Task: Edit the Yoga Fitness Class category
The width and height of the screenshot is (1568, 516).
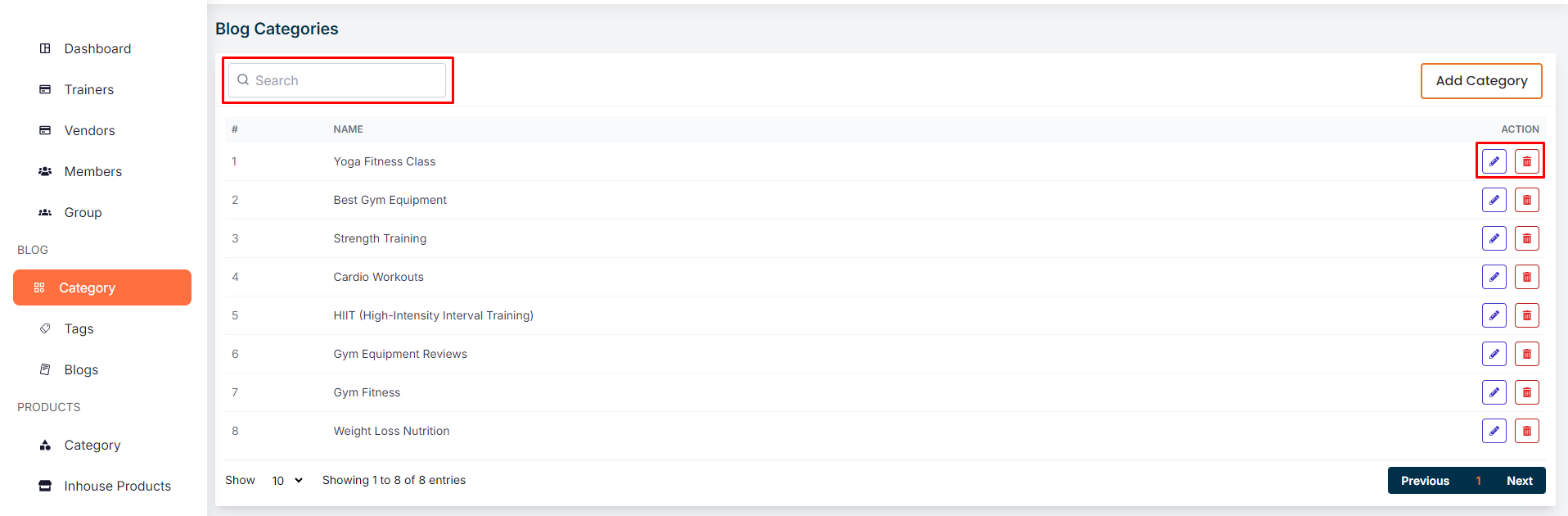Action: coord(1494,161)
